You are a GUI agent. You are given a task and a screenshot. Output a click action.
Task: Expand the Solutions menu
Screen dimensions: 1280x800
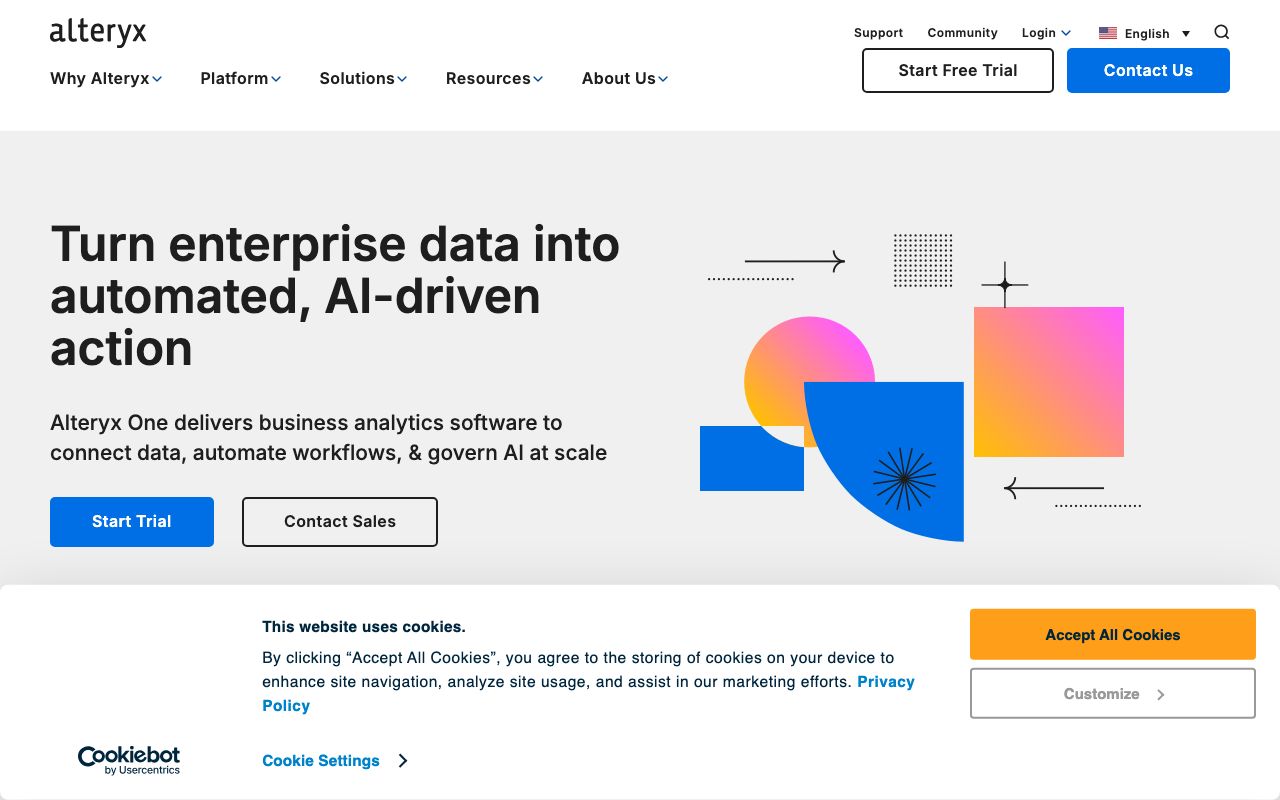point(363,78)
